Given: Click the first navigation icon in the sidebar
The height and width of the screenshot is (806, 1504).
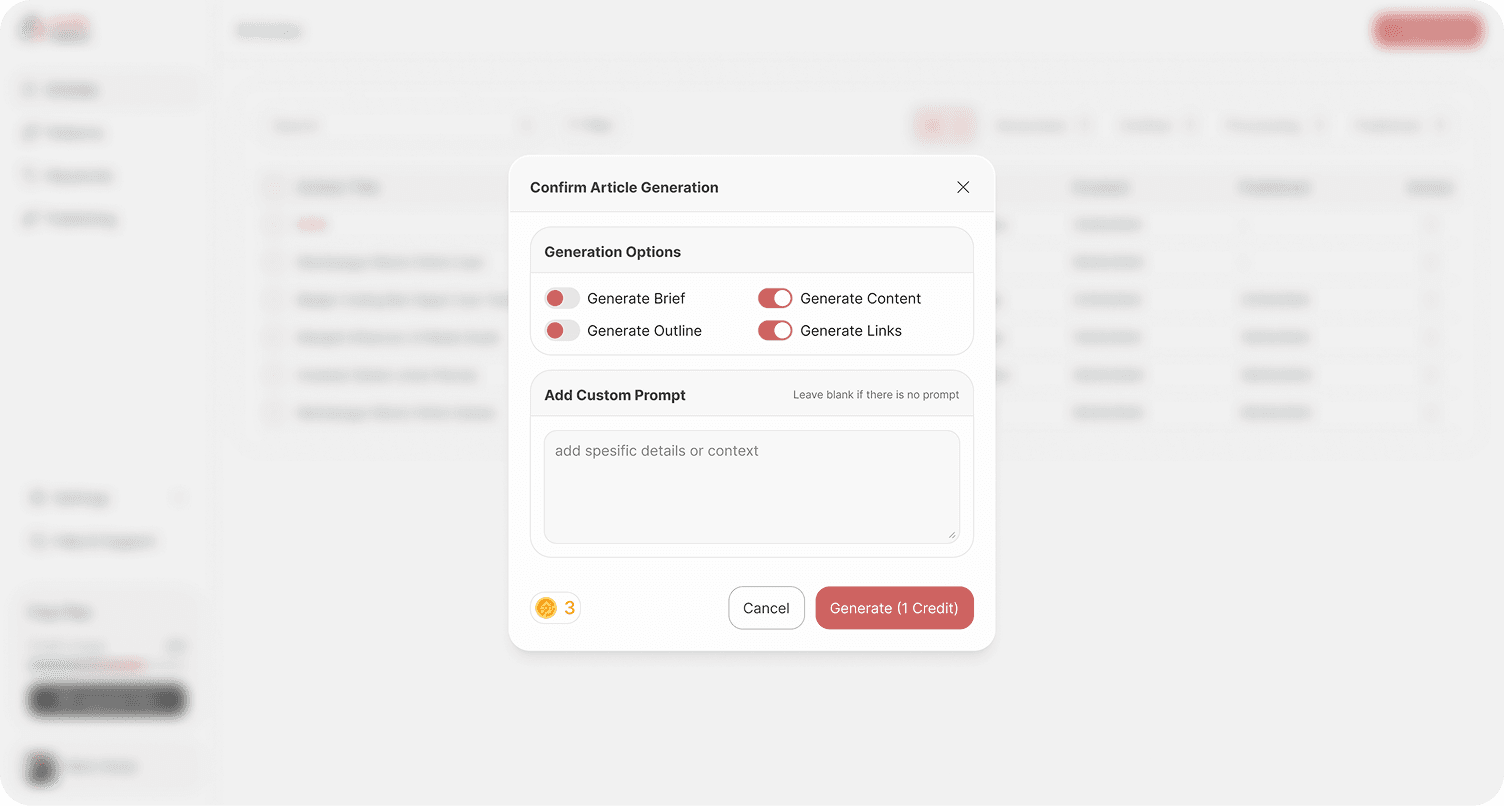Looking at the screenshot, I should coord(31,89).
